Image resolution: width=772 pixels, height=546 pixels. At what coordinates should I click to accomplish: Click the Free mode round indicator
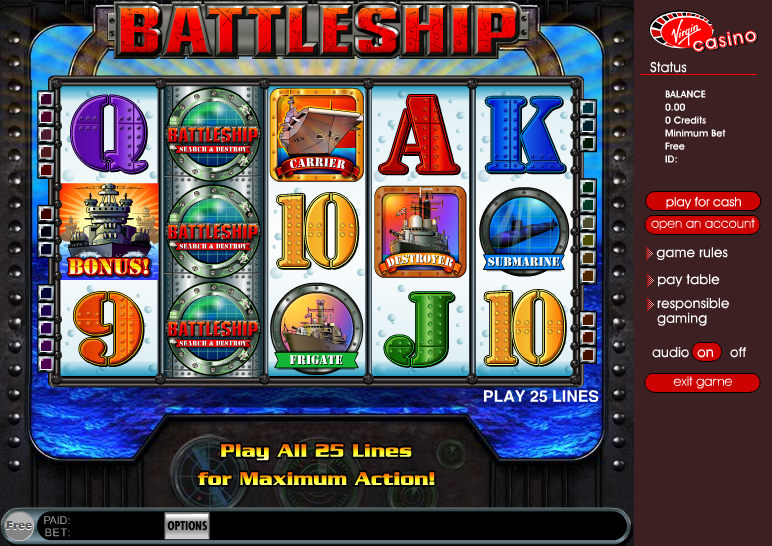click(x=19, y=526)
